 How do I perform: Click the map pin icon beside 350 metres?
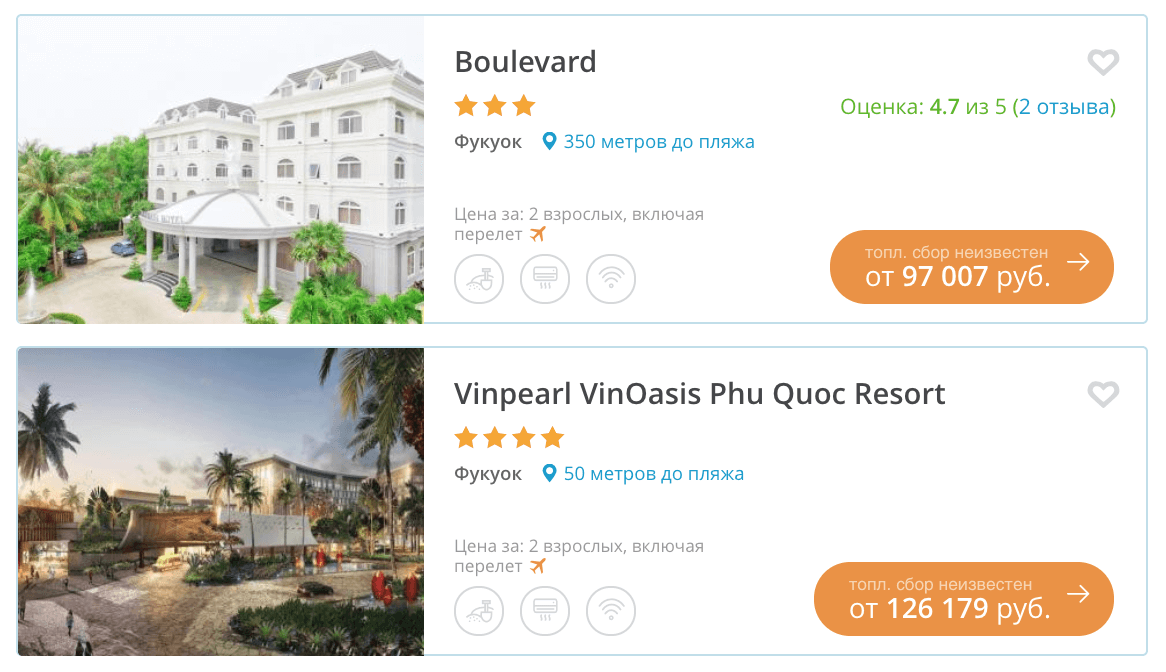point(549,142)
